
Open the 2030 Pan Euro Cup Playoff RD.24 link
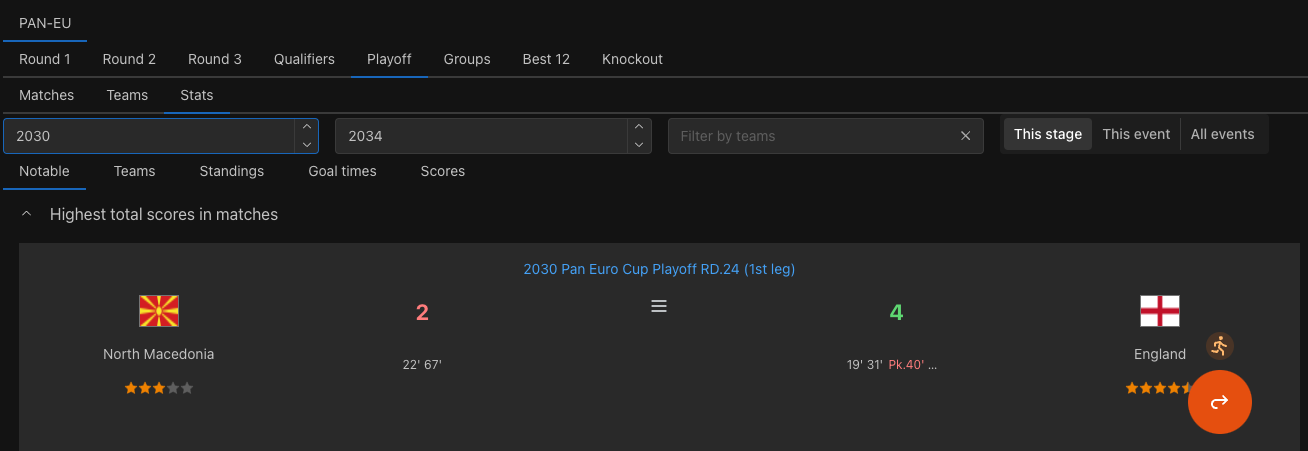659,269
